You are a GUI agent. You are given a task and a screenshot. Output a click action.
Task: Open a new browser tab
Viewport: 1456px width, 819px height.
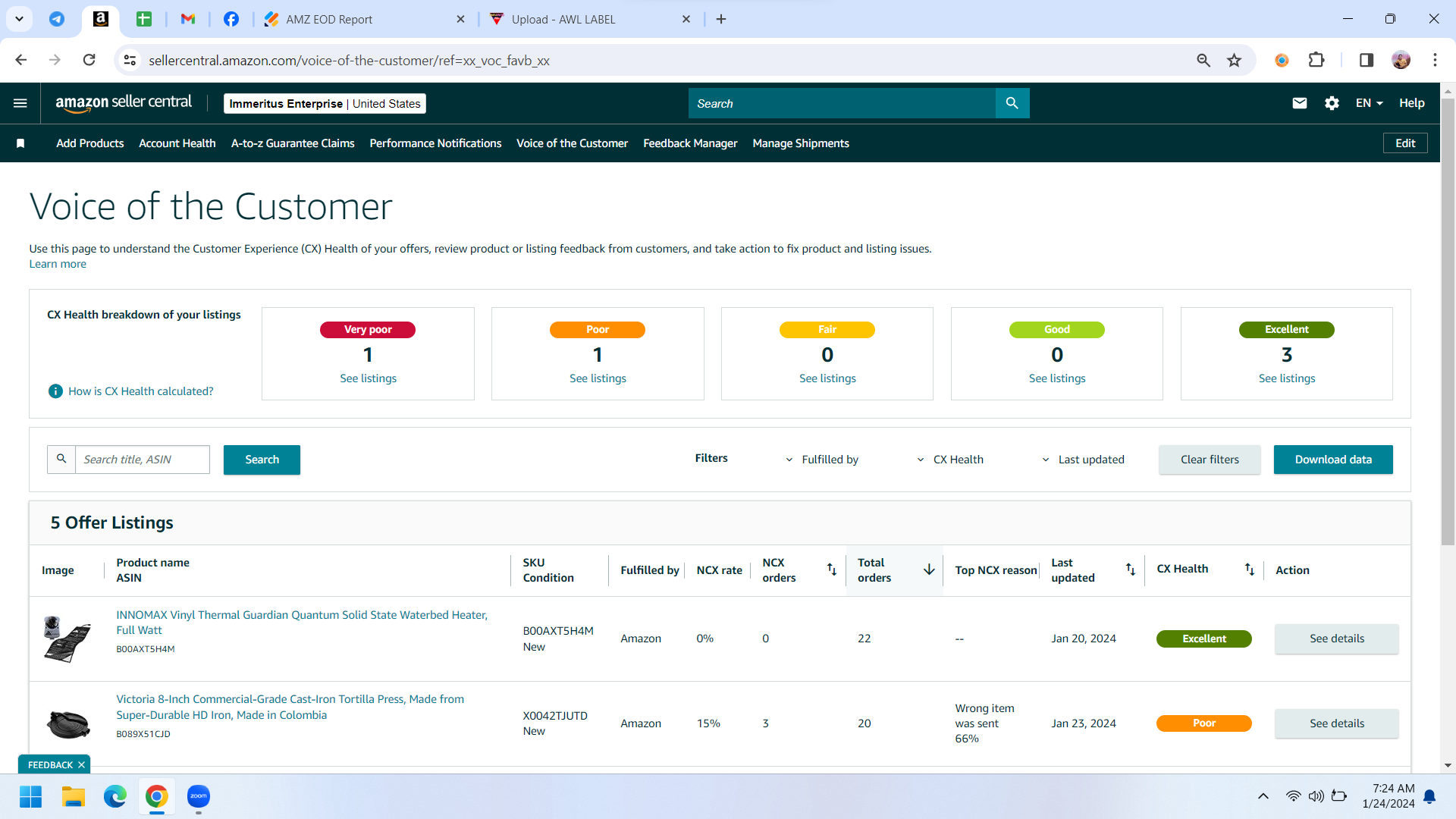(721, 19)
